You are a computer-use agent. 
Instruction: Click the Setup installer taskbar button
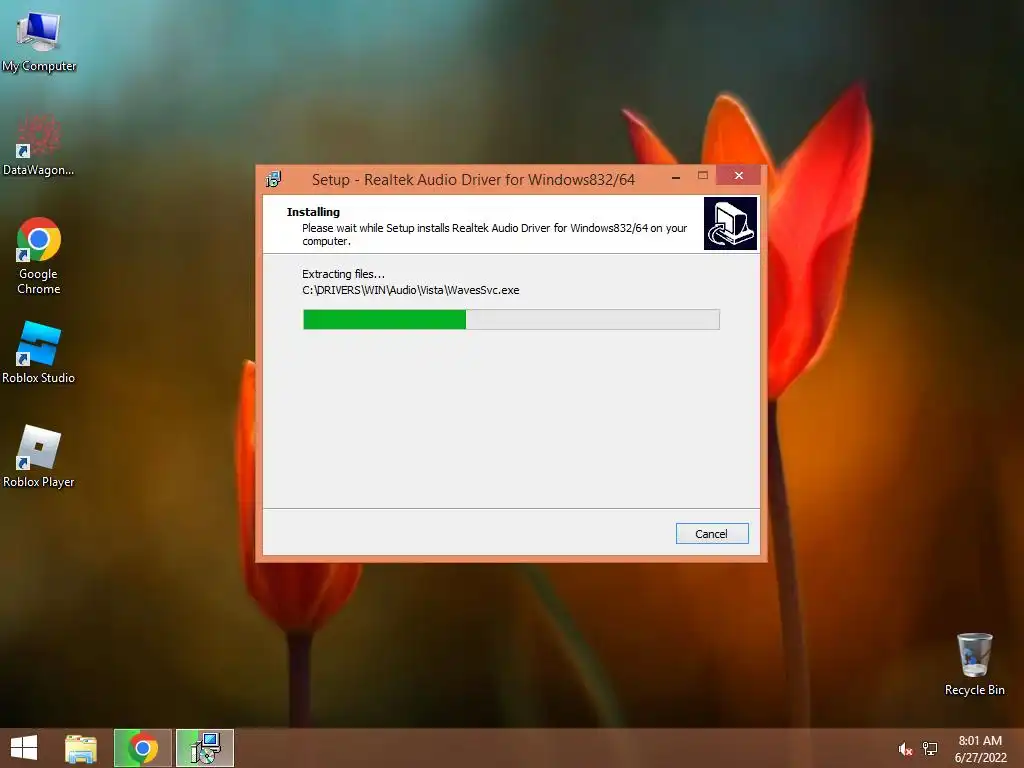click(x=204, y=748)
